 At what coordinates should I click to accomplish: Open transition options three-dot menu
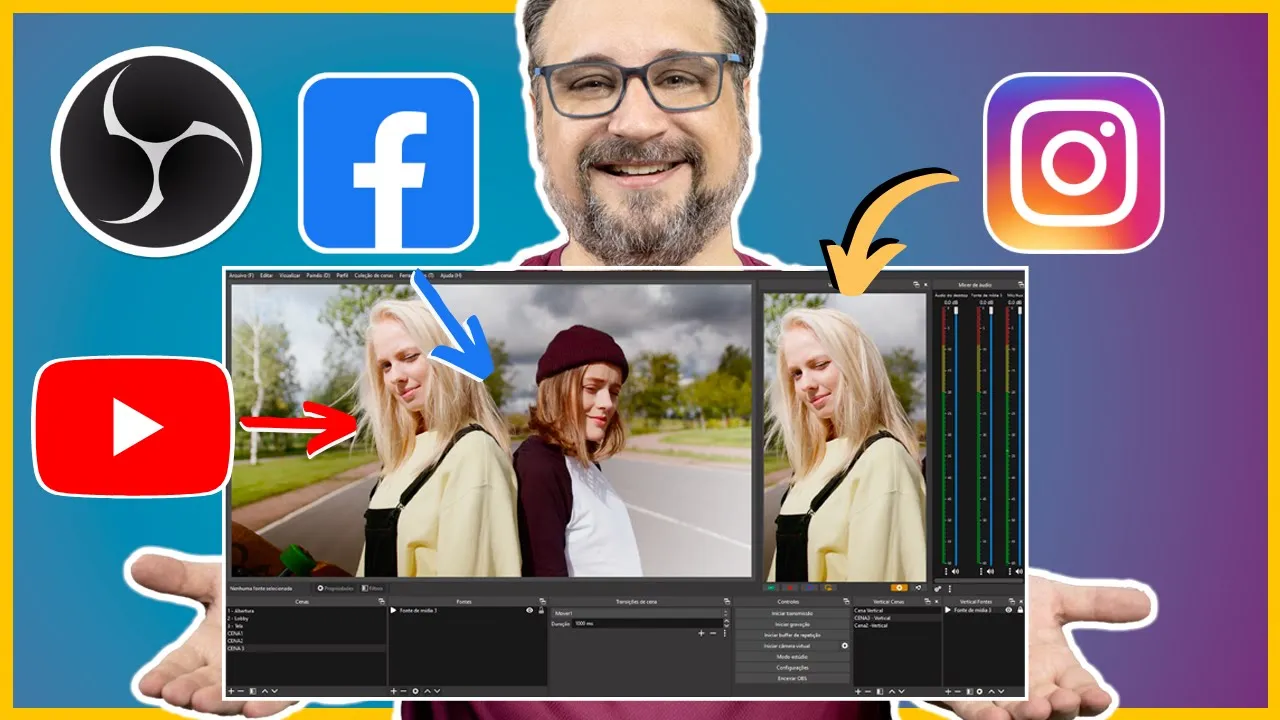tap(725, 633)
